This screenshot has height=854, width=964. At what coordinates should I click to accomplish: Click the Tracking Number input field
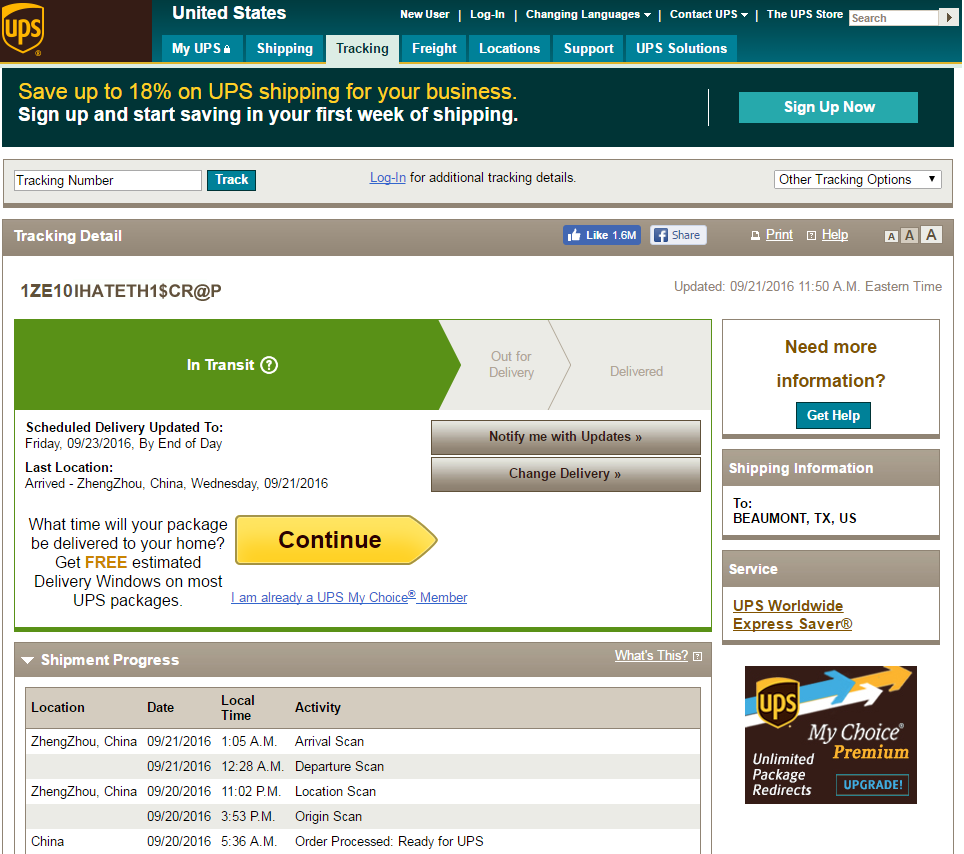(x=108, y=181)
